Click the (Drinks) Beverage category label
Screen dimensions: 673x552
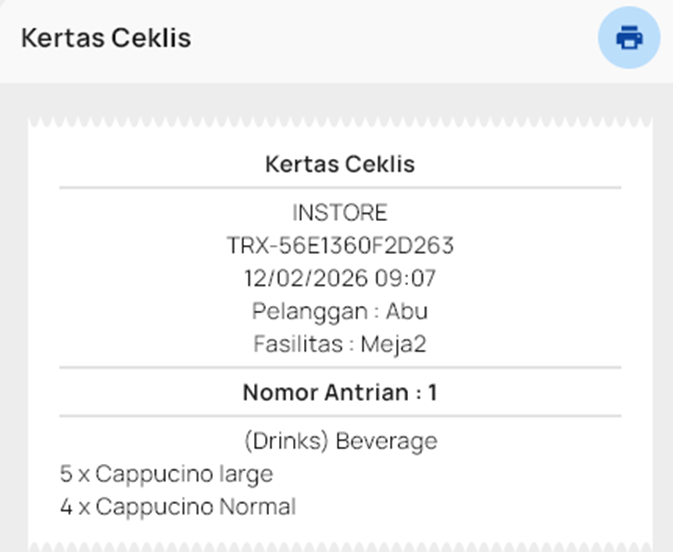[x=339, y=441]
